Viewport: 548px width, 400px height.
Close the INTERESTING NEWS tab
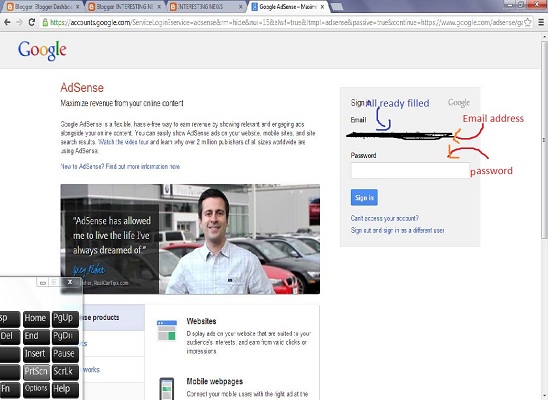coord(240,7)
